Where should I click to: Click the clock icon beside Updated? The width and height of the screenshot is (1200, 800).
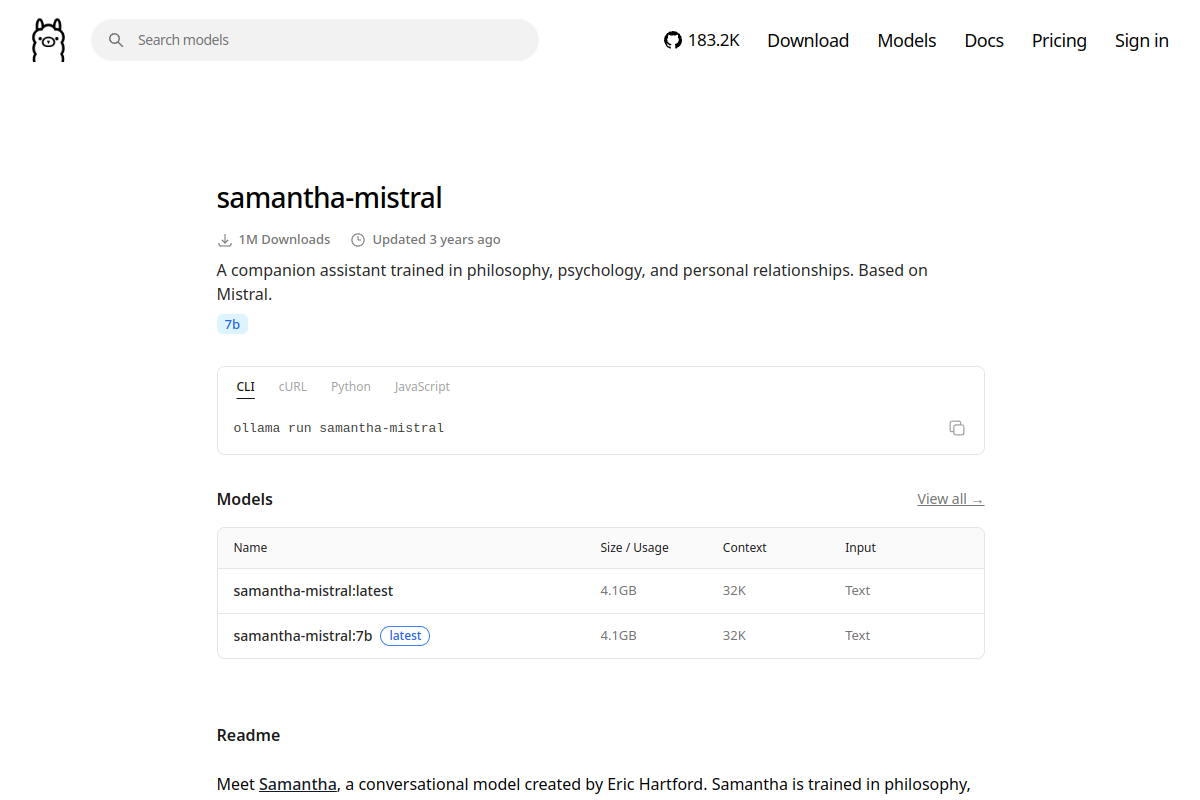click(358, 240)
